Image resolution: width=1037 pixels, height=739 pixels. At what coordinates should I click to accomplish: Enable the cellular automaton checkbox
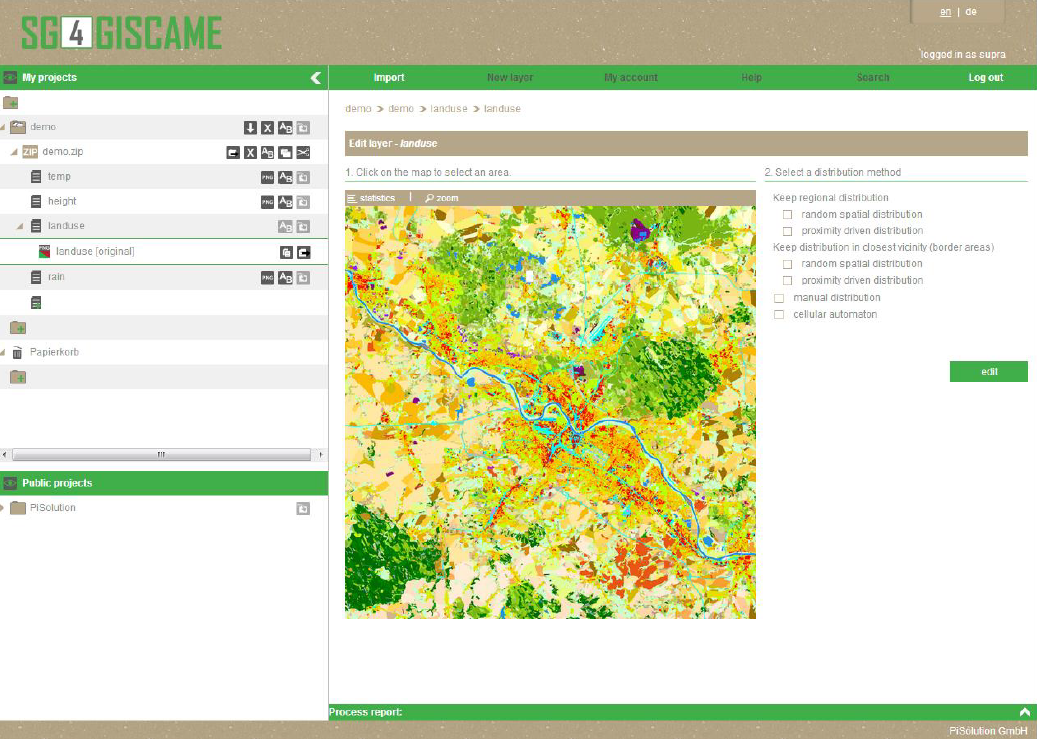click(779, 315)
